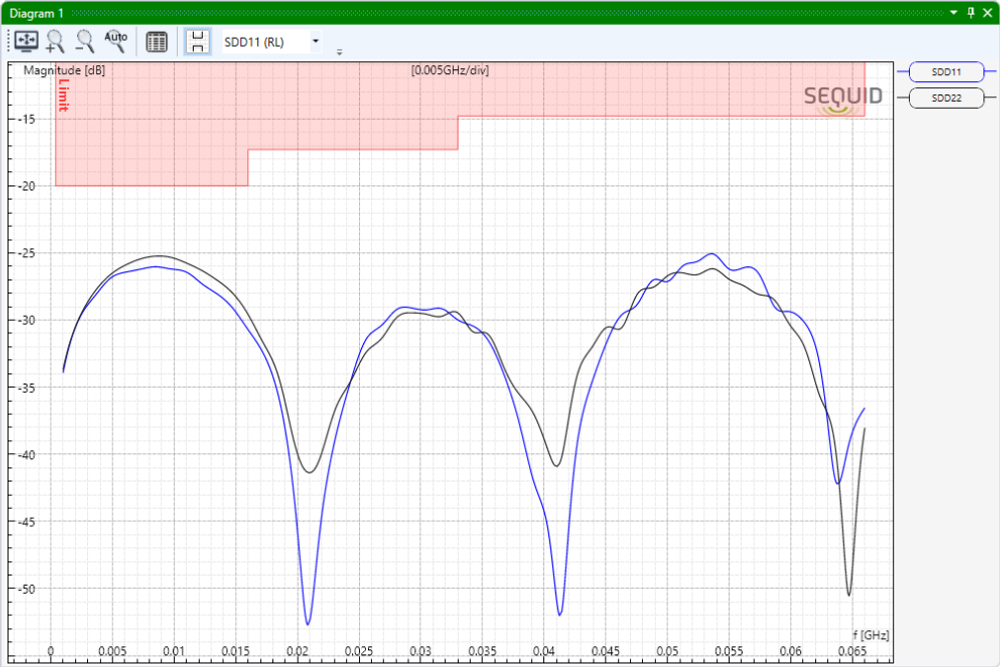Expand the toolbar overflow options arrow
The height and width of the screenshot is (667, 1000).
[x=339, y=51]
